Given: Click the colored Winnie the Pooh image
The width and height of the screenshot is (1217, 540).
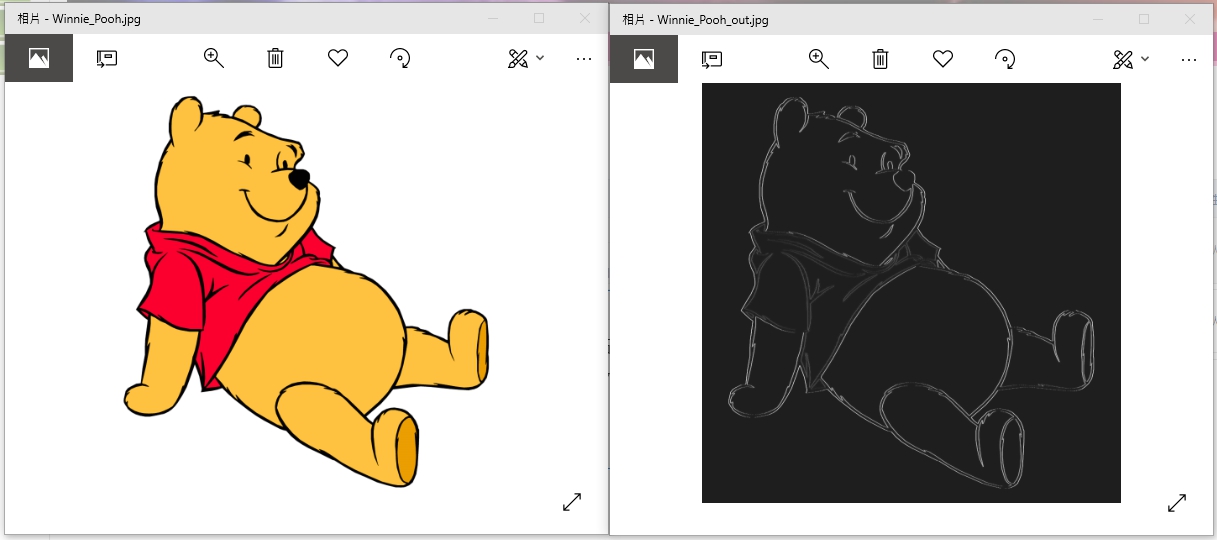Looking at the screenshot, I should coord(306,291).
